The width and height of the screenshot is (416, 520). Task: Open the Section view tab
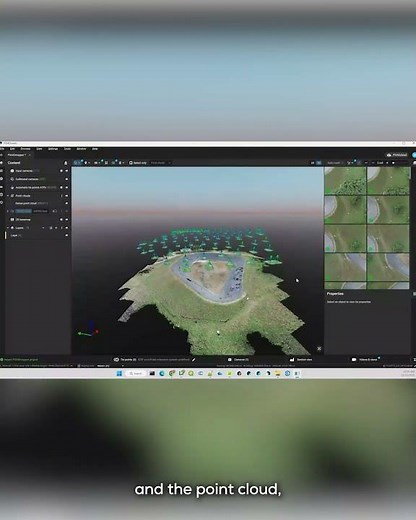(x=301, y=360)
